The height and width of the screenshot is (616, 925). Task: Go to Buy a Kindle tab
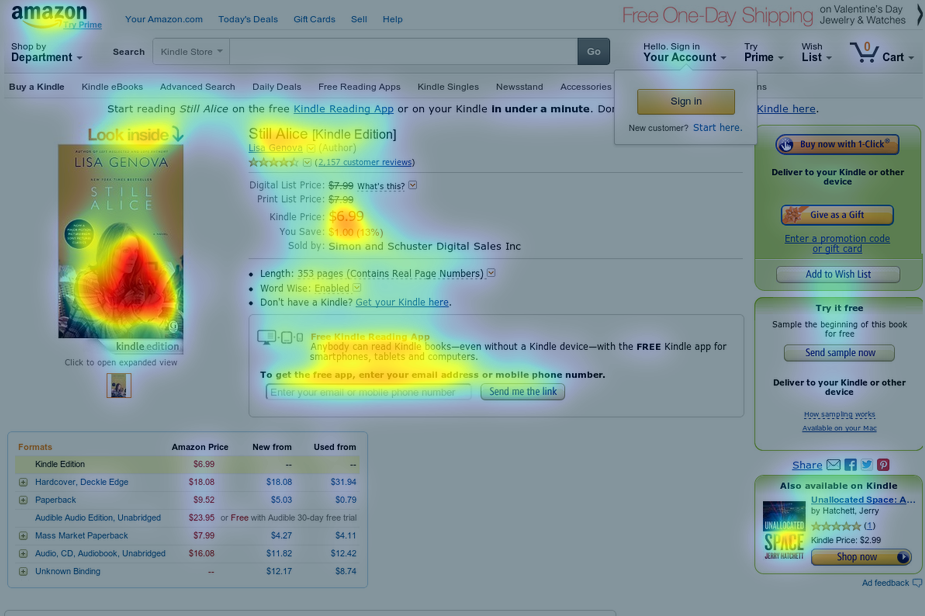point(37,87)
